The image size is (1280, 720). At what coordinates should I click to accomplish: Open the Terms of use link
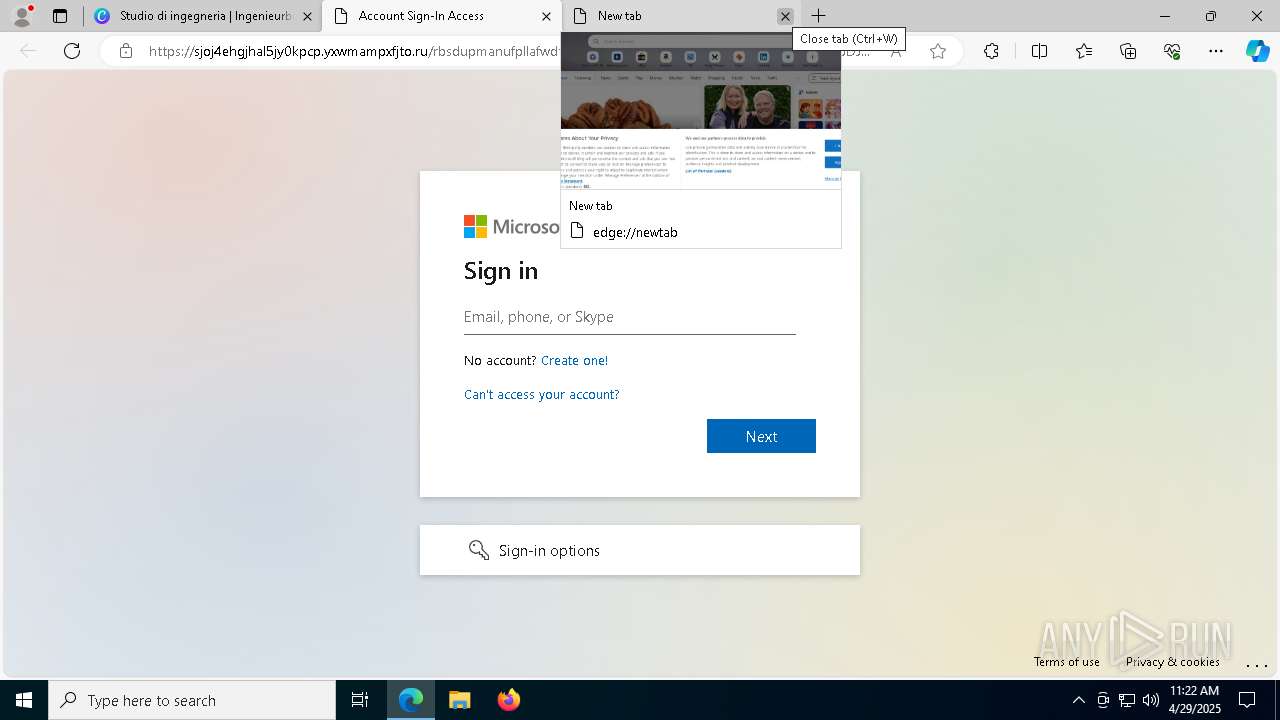[x=1067, y=662]
